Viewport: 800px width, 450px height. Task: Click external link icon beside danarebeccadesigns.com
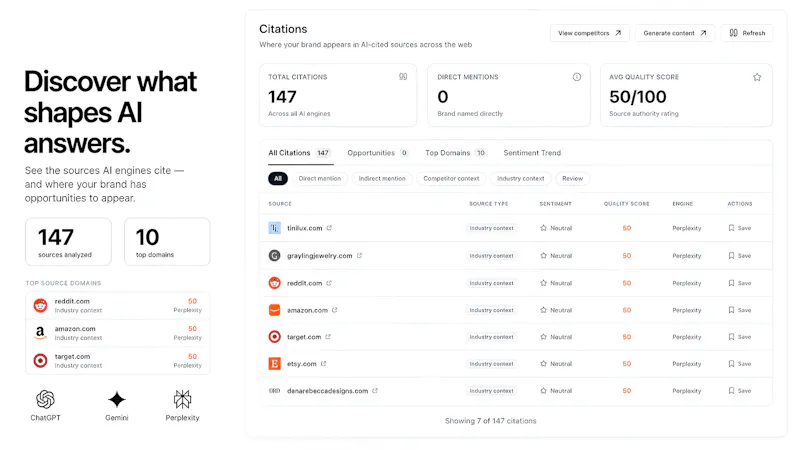tap(375, 391)
